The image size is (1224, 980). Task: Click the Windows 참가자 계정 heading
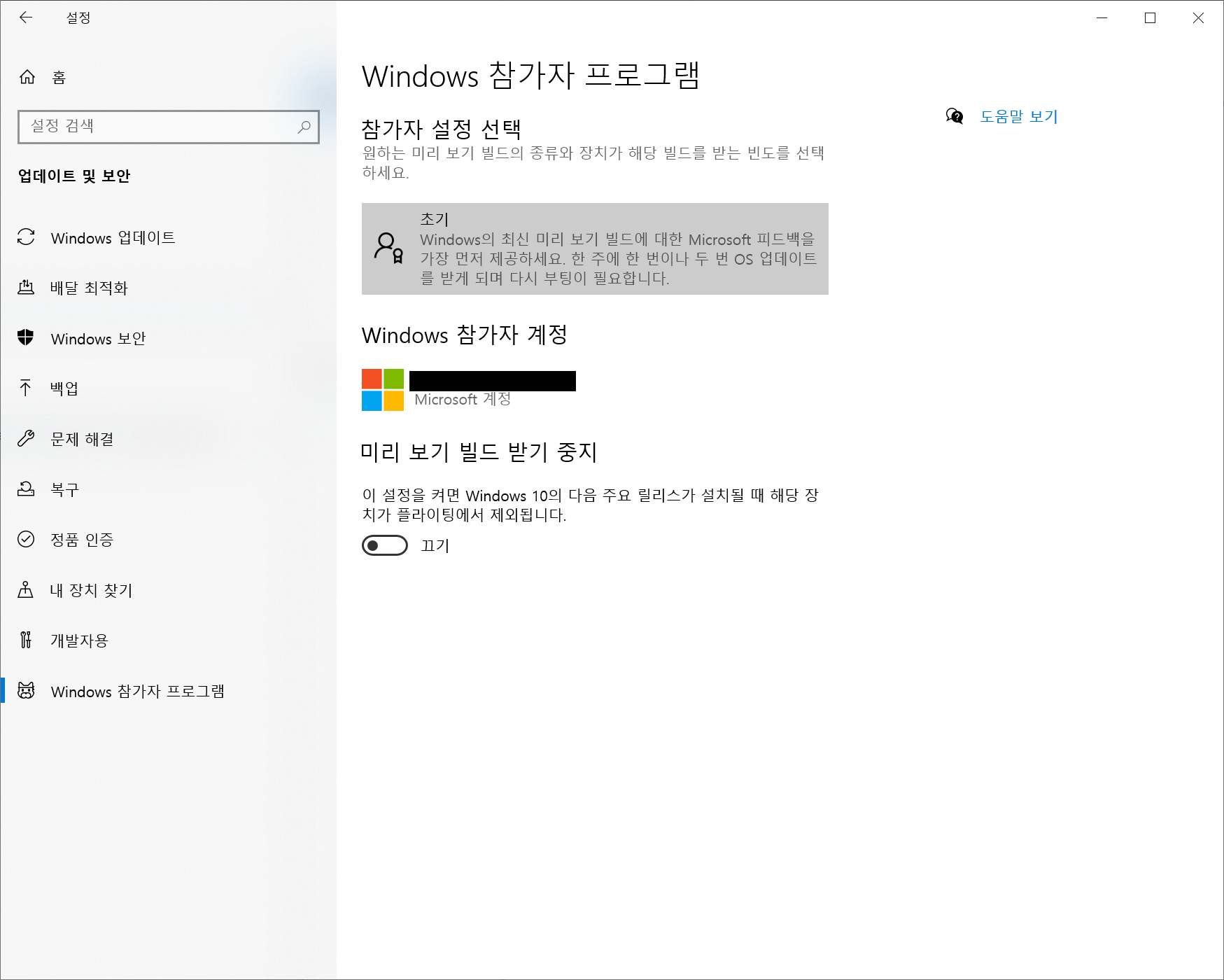point(464,335)
